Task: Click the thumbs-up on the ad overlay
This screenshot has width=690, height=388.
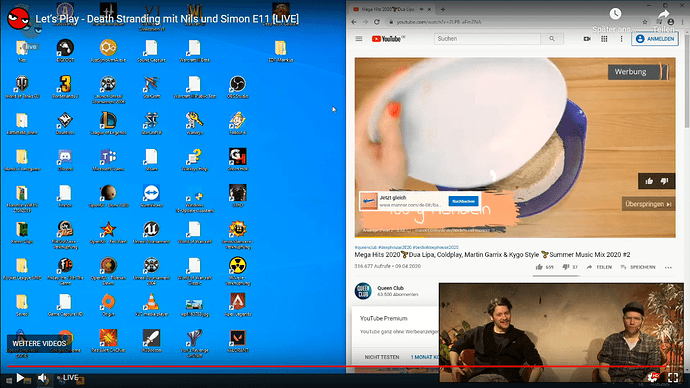Action: pos(649,181)
